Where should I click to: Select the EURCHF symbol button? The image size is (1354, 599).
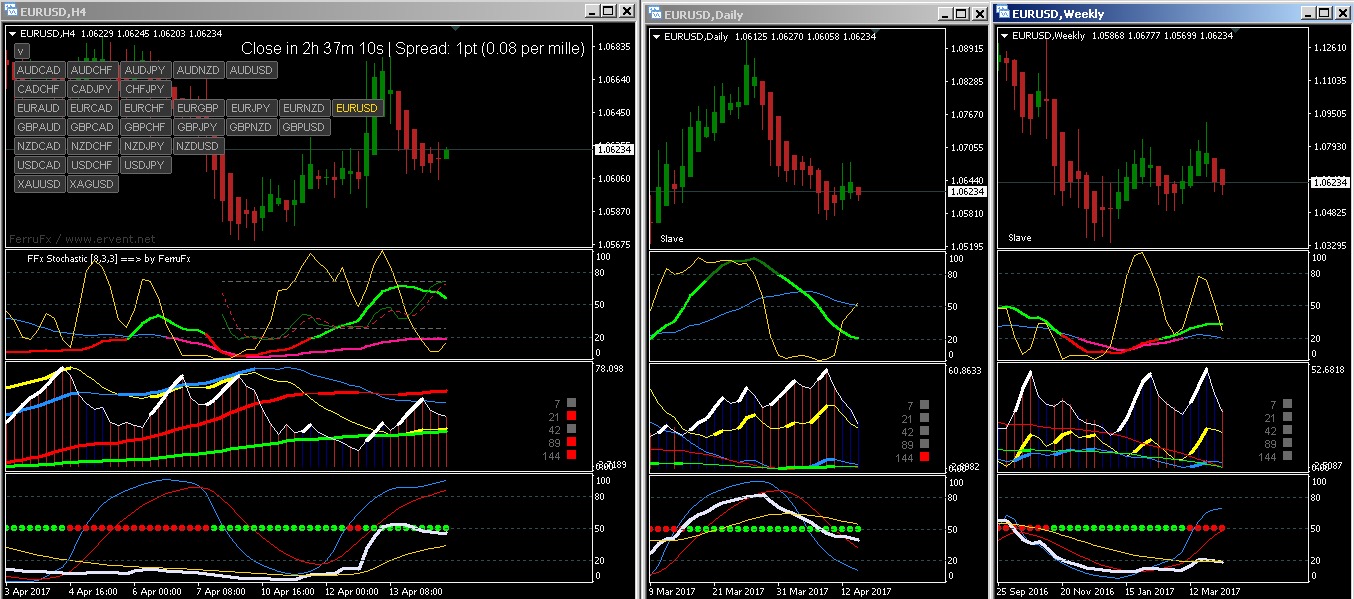[146, 108]
